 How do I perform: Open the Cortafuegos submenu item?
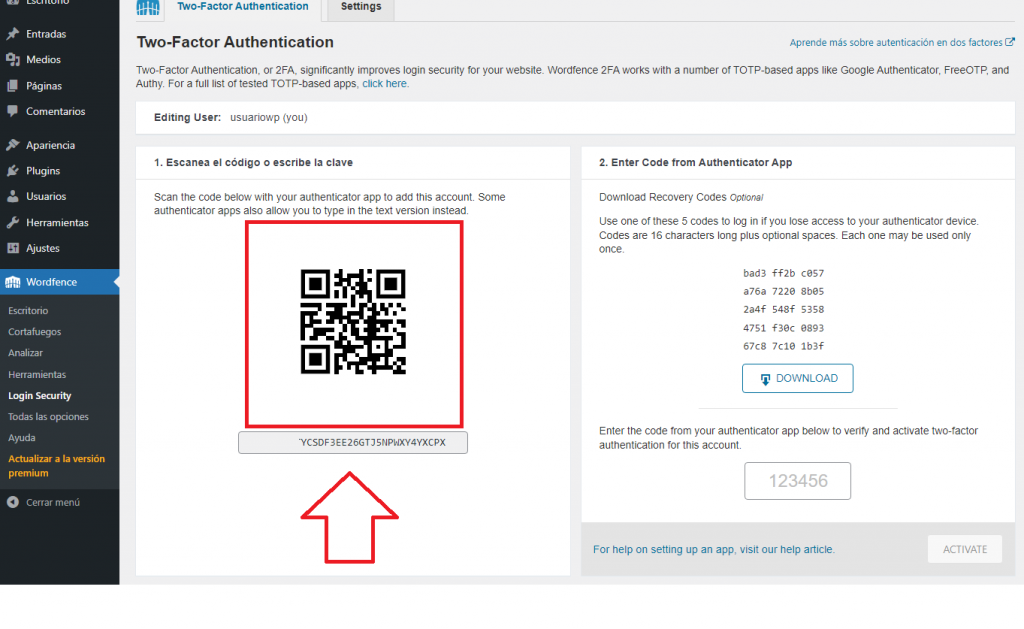point(35,332)
